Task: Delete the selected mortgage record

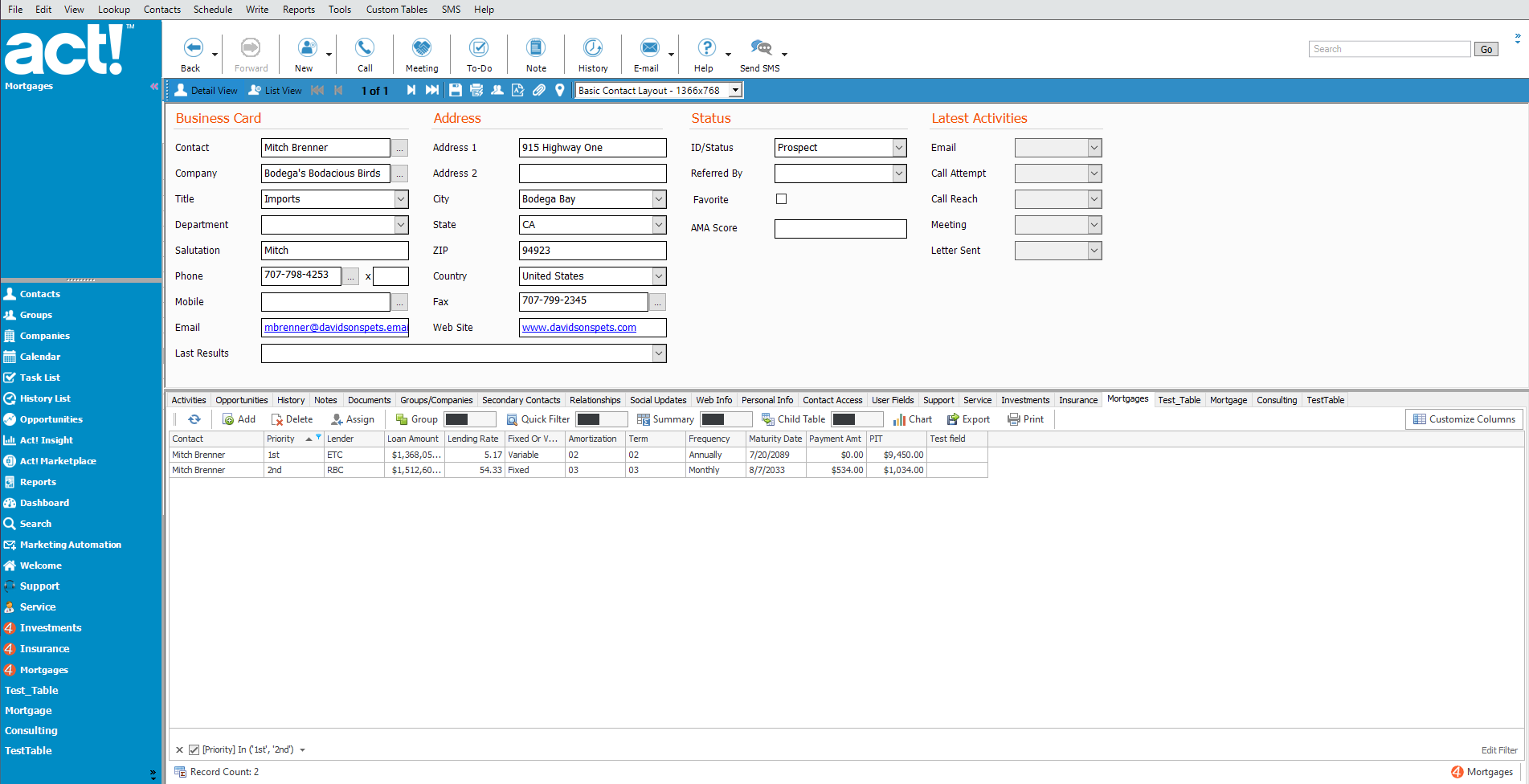Action: tap(292, 419)
